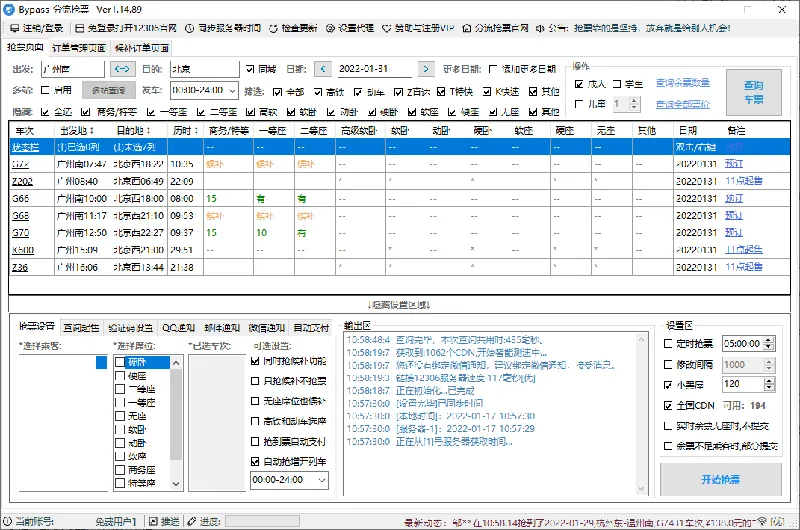The height and width of the screenshot is (530, 800).
Task: Toggle 定时抢票 in settings area
Action: coord(668,343)
